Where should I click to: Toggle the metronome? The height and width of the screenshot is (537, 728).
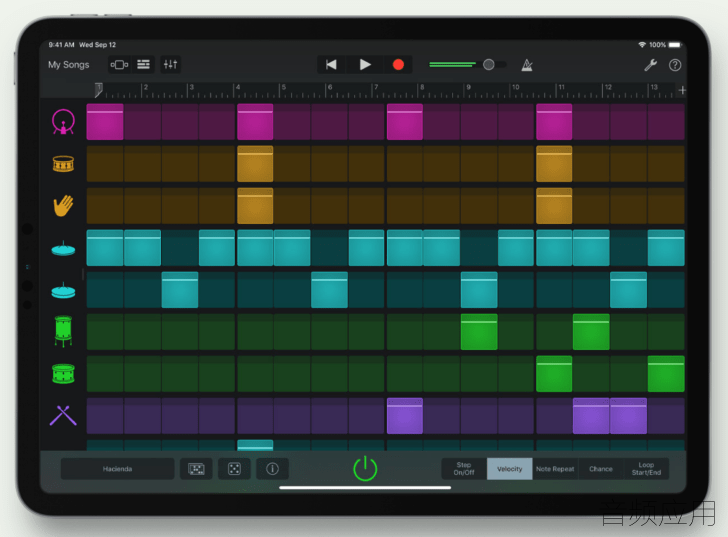click(527, 65)
